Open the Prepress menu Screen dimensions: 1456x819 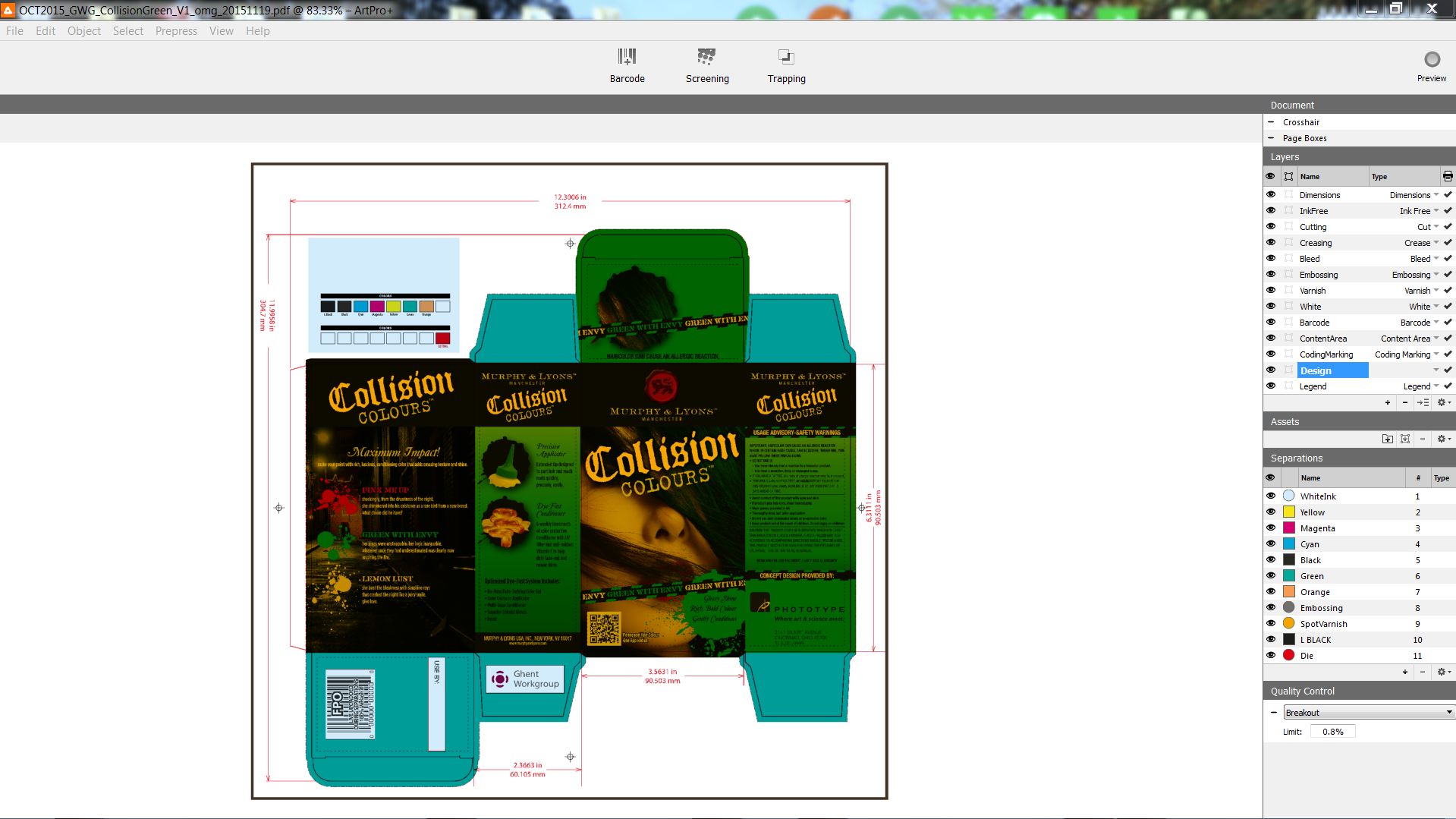point(176,31)
